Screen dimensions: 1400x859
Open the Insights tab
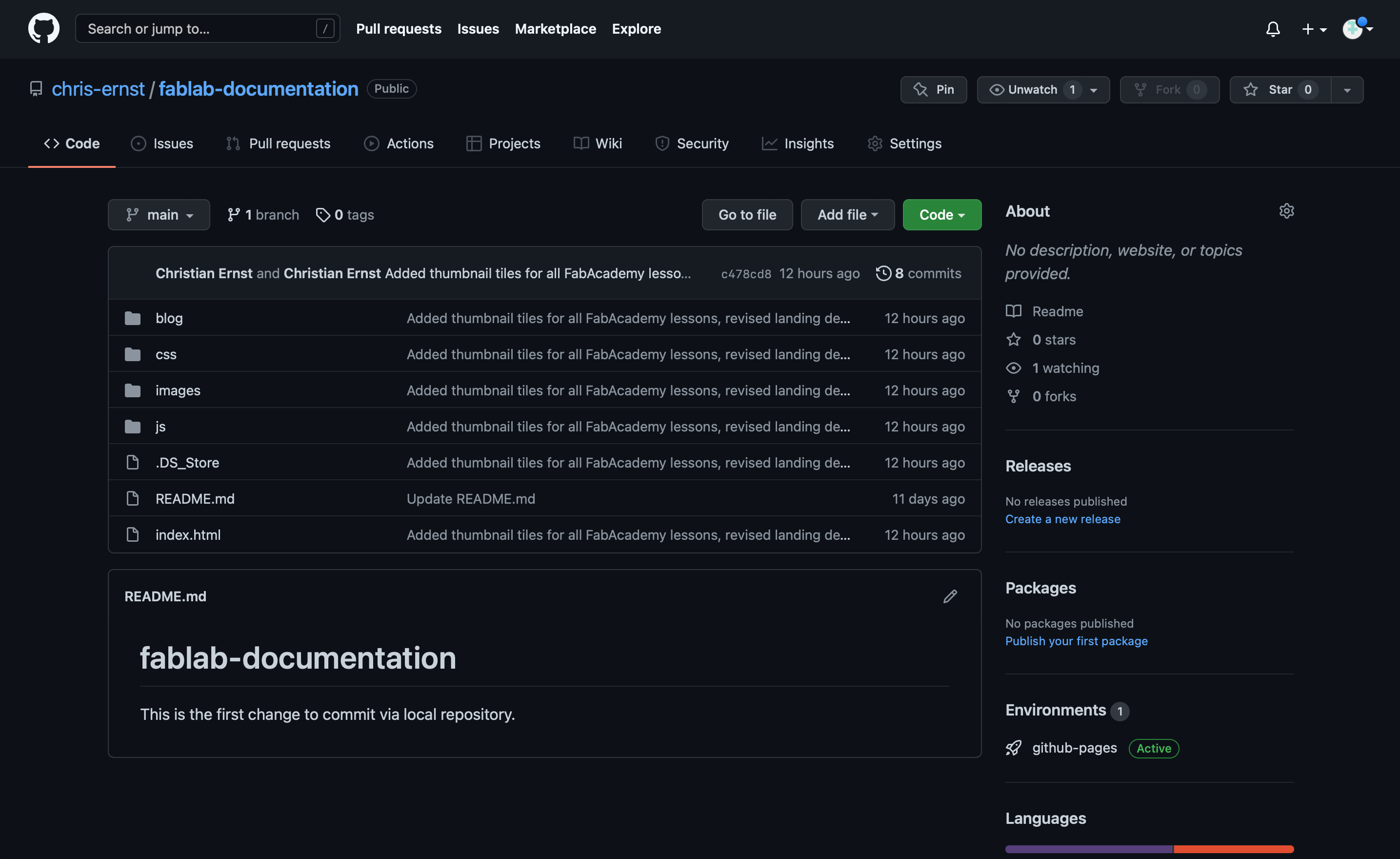[x=798, y=143]
